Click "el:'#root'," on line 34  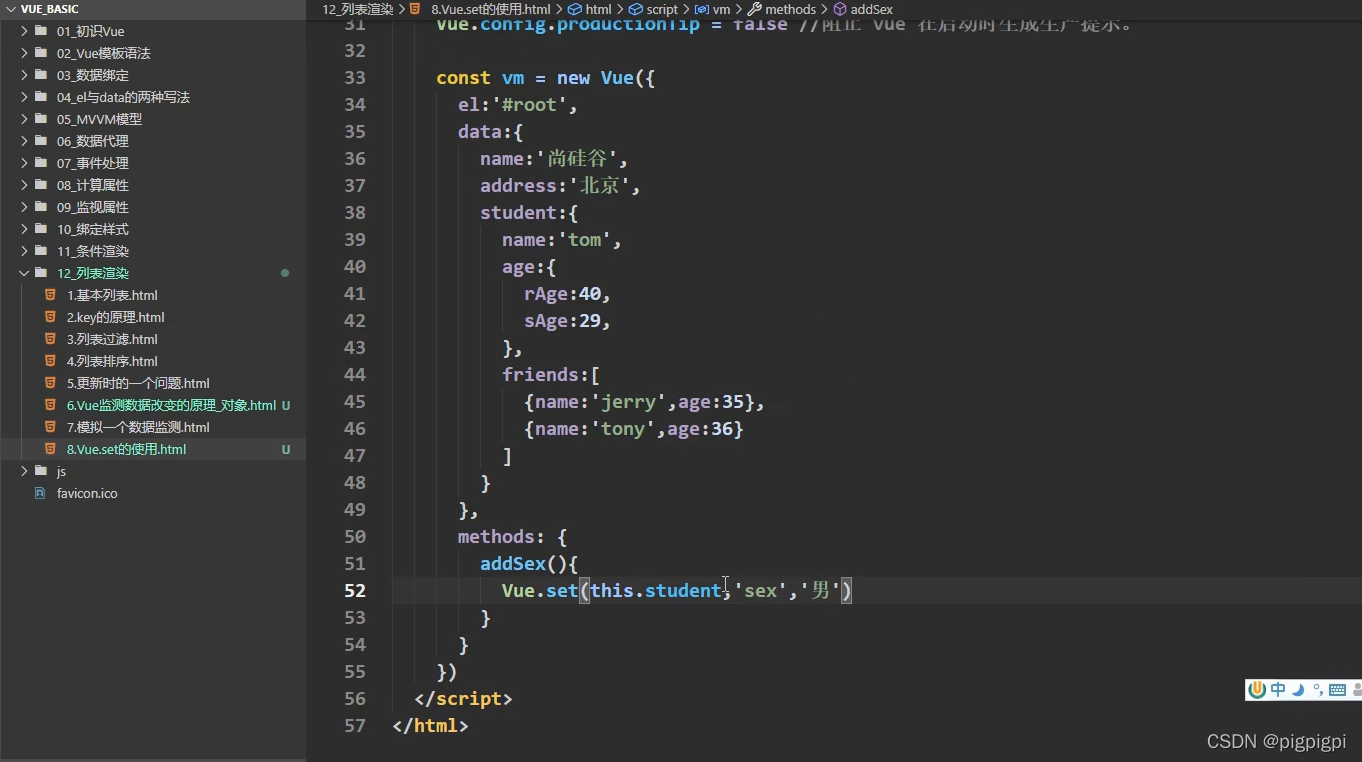[x=518, y=104]
